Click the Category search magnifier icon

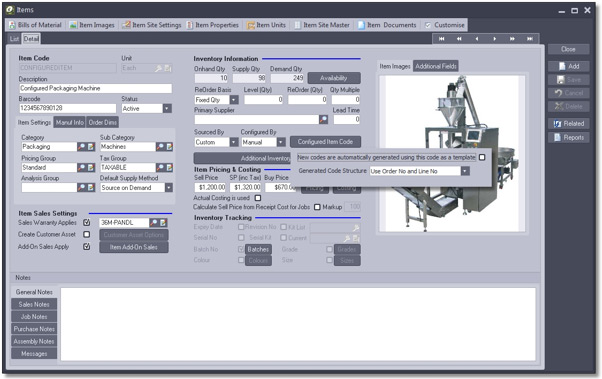pos(82,147)
